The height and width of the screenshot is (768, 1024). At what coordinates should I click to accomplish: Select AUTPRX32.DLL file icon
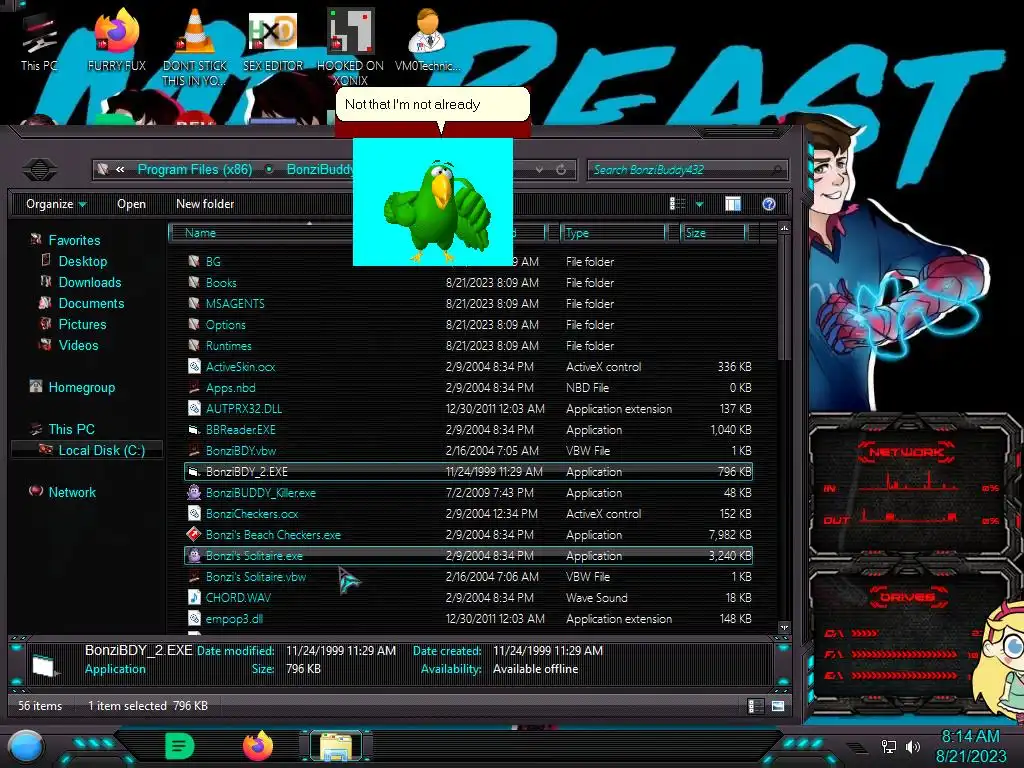click(194, 408)
